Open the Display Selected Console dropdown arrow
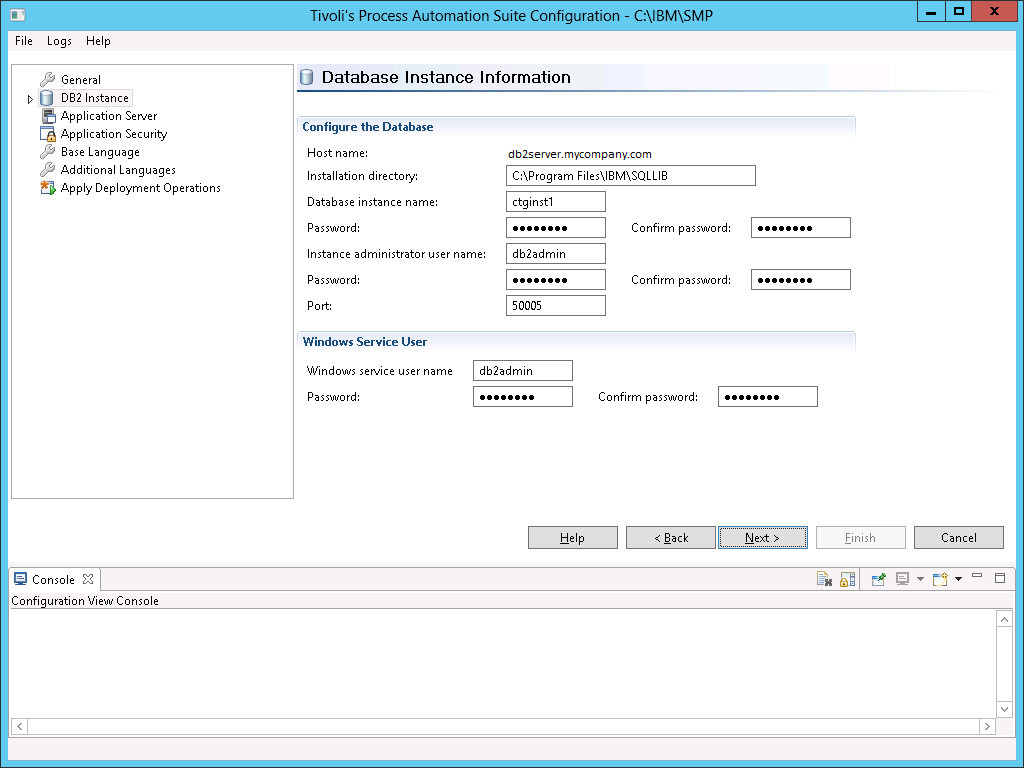 coord(920,579)
